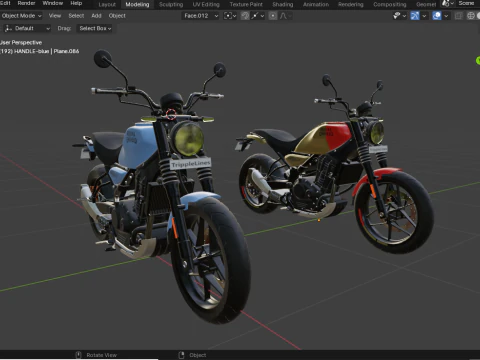Open the transform pivot point menu
480x360 pixels.
click(230, 16)
